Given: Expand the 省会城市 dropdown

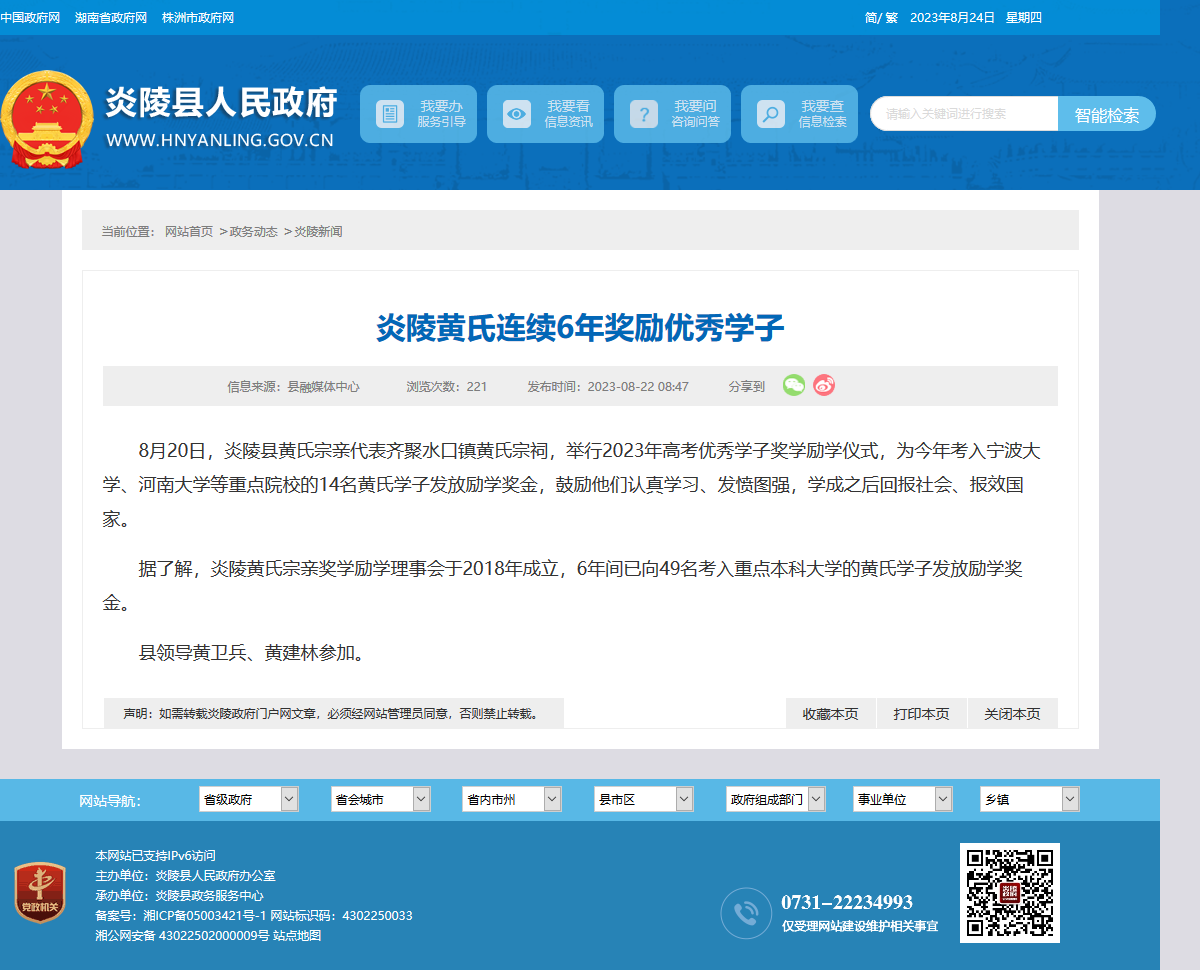Looking at the screenshot, I should tap(381, 799).
